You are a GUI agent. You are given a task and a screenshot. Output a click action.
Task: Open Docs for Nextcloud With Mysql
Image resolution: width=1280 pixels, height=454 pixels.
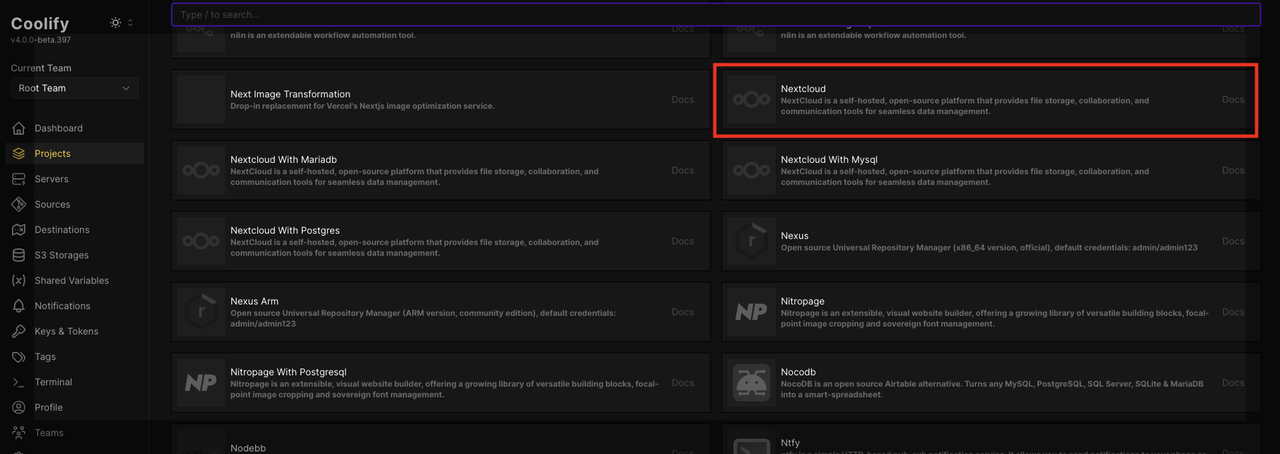pyautogui.click(x=1233, y=171)
